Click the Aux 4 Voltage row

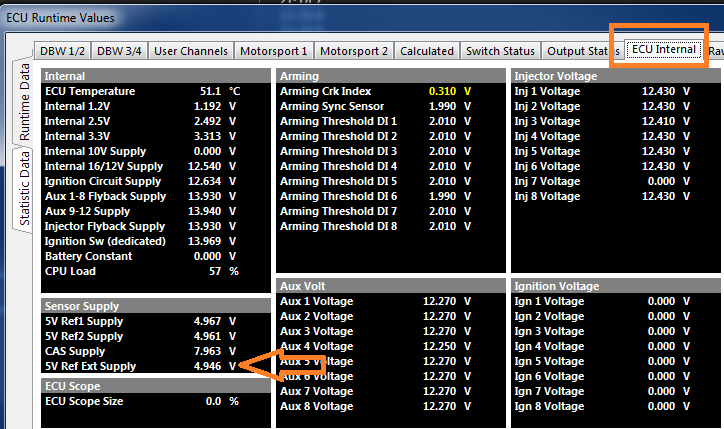point(391,346)
